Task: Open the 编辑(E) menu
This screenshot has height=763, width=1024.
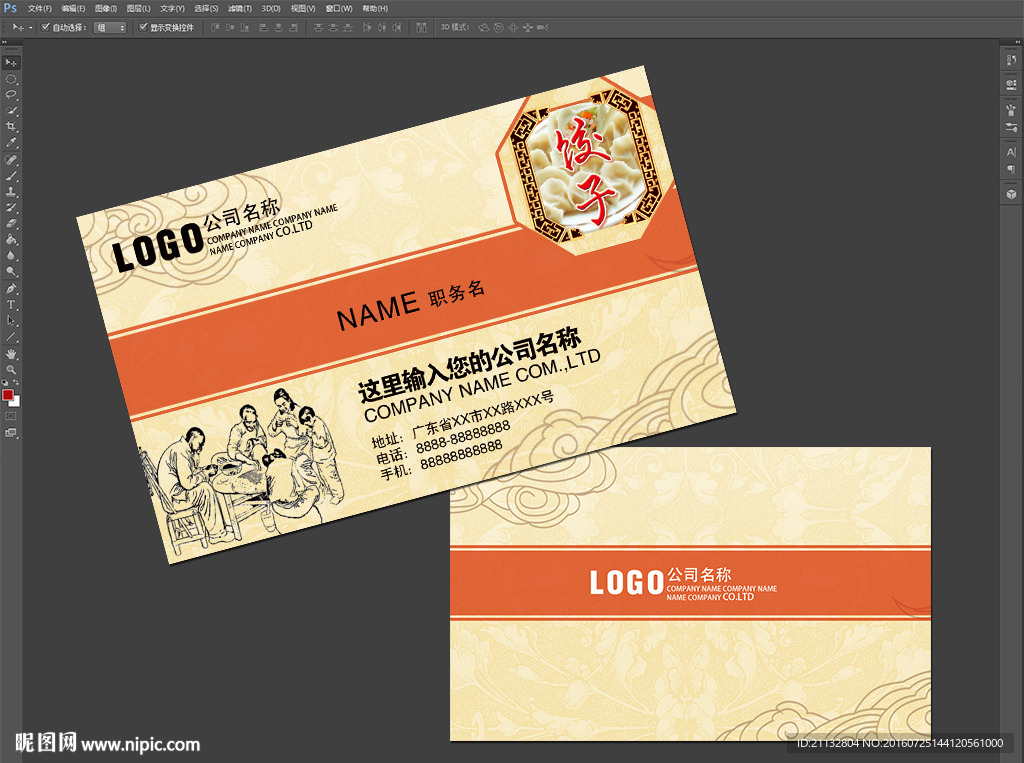Action: [x=73, y=8]
